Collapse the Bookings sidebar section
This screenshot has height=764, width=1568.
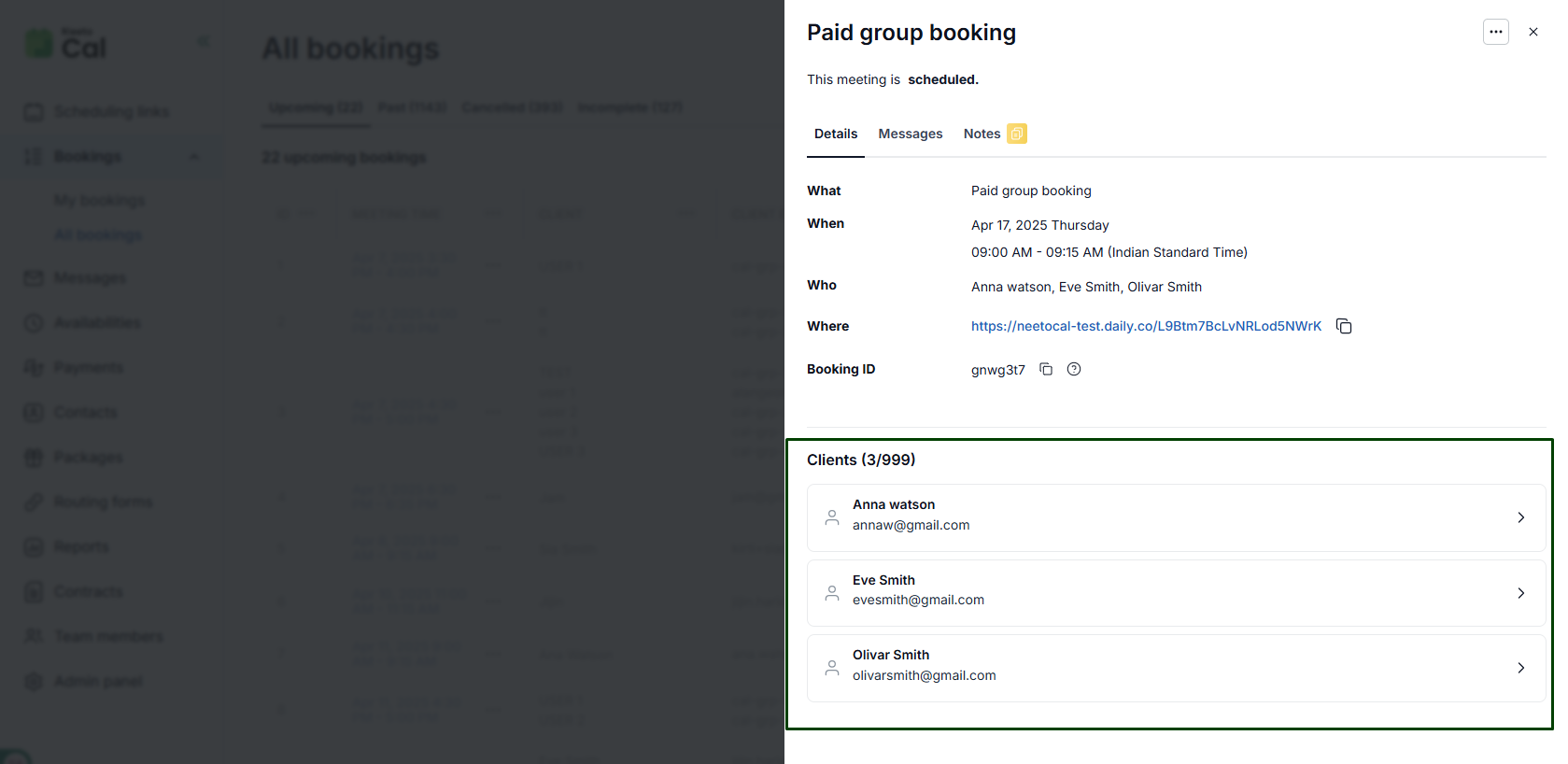click(x=194, y=156)
